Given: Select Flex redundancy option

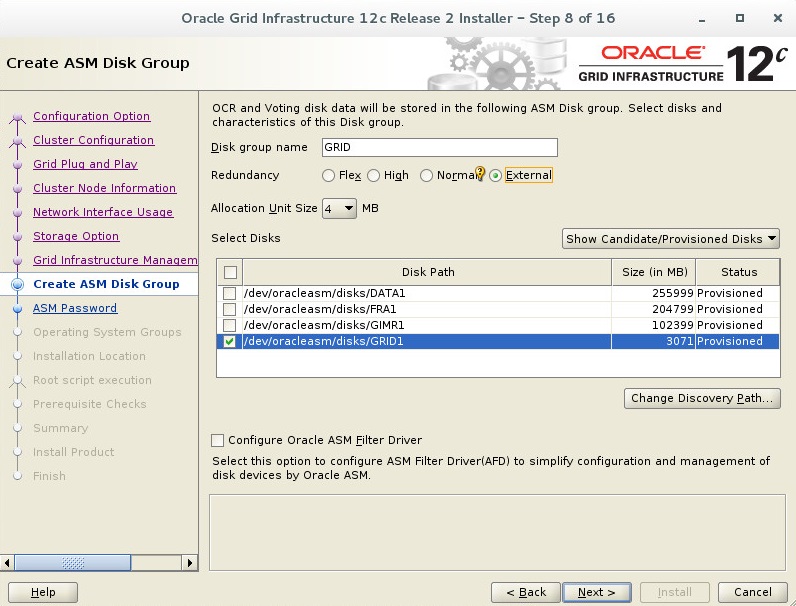Looking at the screenshot, I should click(328, 176).
